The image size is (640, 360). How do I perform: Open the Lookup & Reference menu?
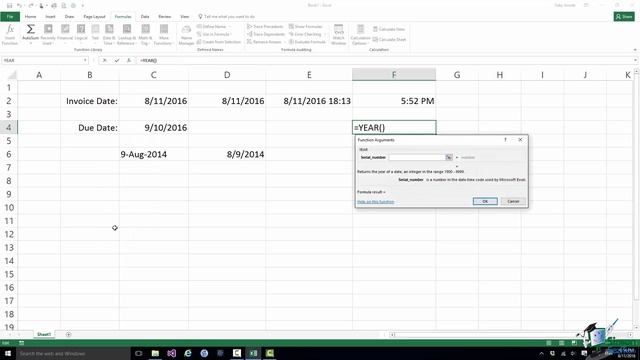click(127, 34)
